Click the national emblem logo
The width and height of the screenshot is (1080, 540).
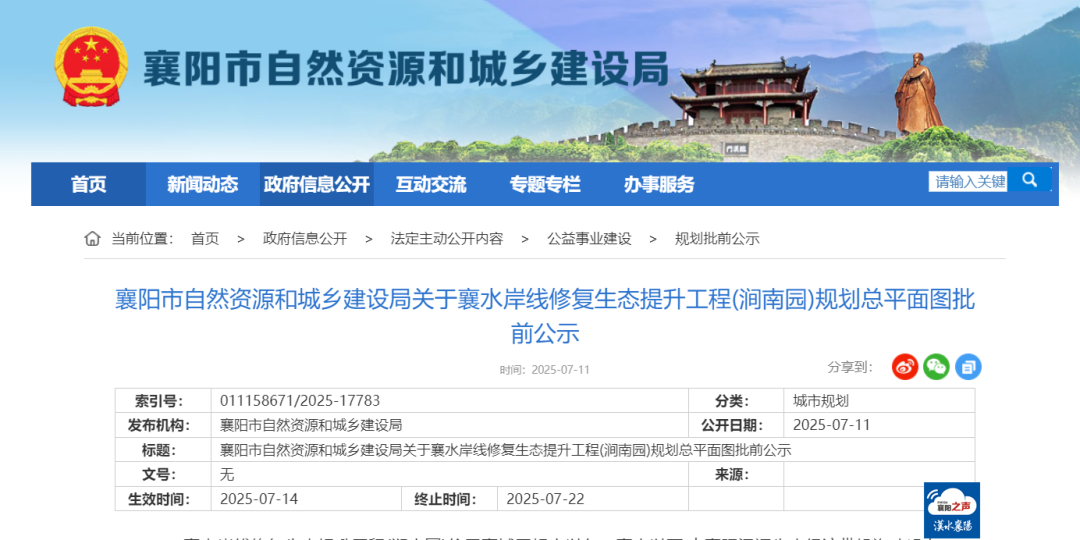91,67
